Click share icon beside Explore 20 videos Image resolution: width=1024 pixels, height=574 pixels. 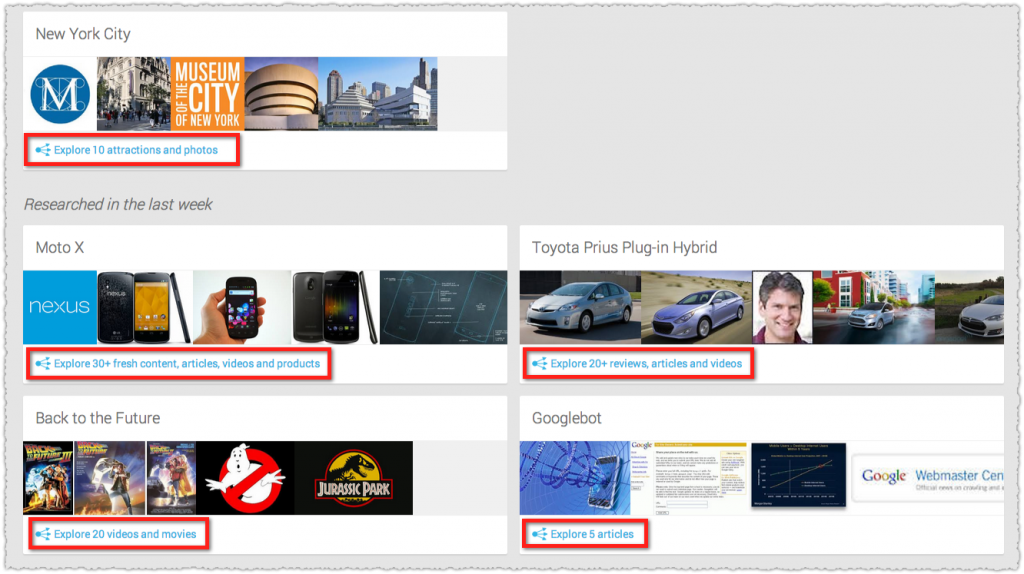point(42,534)
